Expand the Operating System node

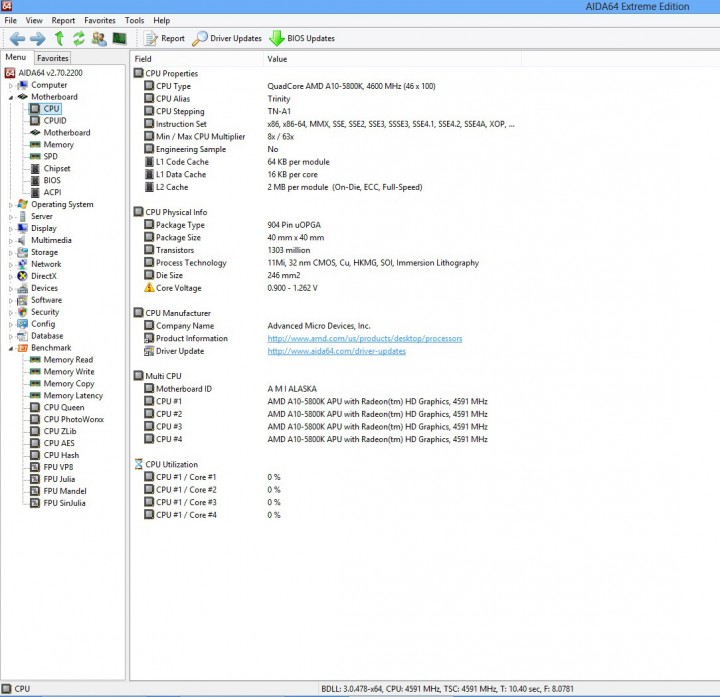click(11, 205)
